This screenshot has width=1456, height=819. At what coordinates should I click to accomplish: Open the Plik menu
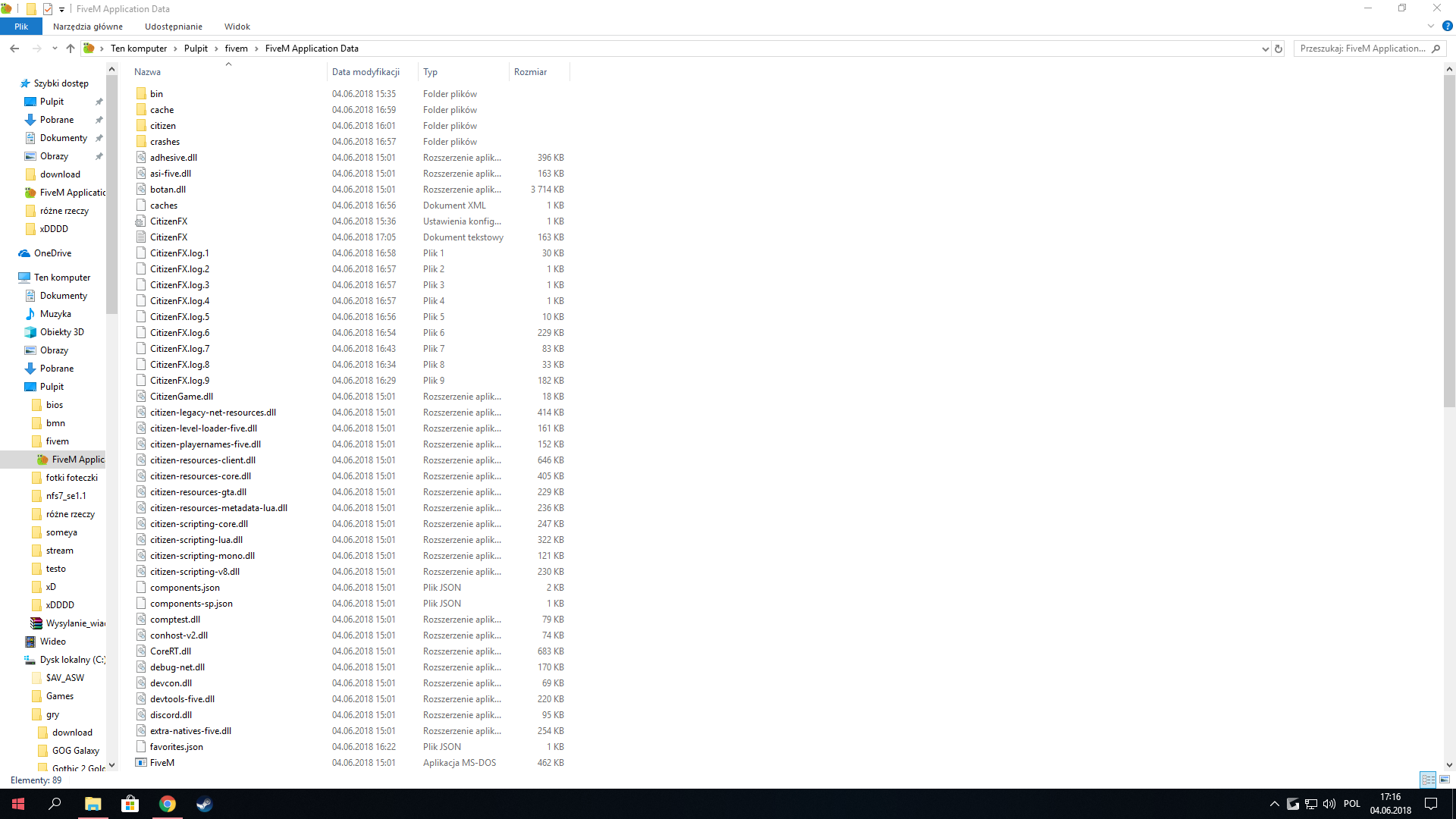21,27
